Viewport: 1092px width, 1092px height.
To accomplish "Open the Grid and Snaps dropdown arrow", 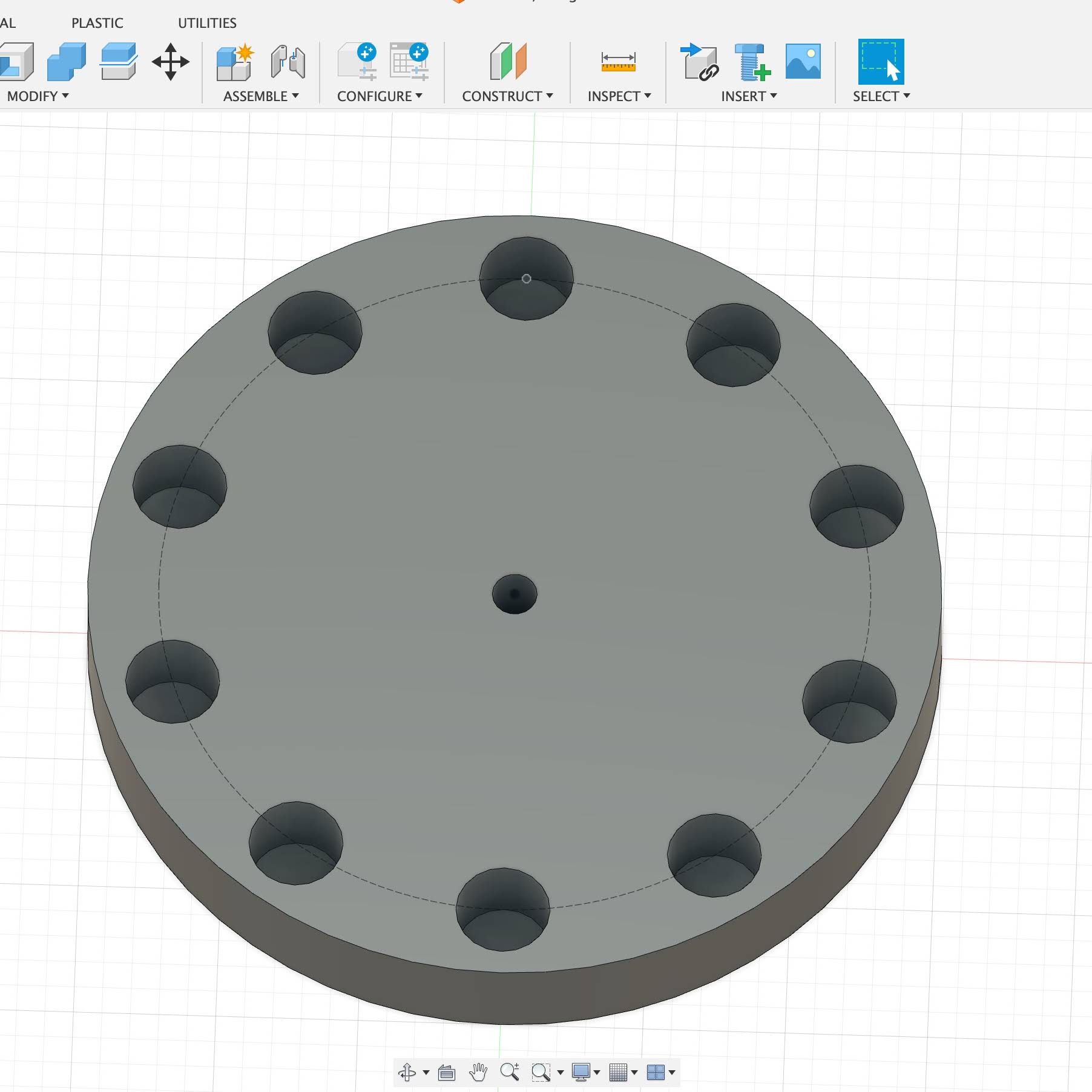I will (634, 1073).
